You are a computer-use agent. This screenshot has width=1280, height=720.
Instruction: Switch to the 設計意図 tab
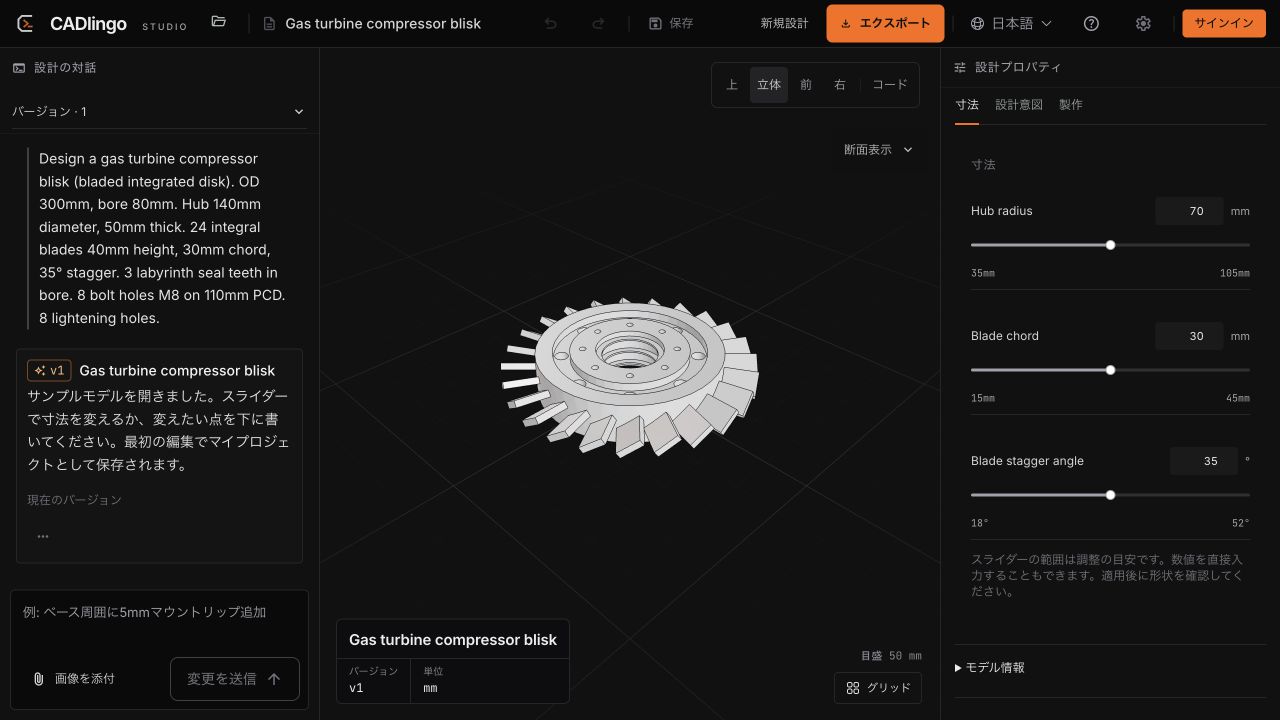[1019, 105]
